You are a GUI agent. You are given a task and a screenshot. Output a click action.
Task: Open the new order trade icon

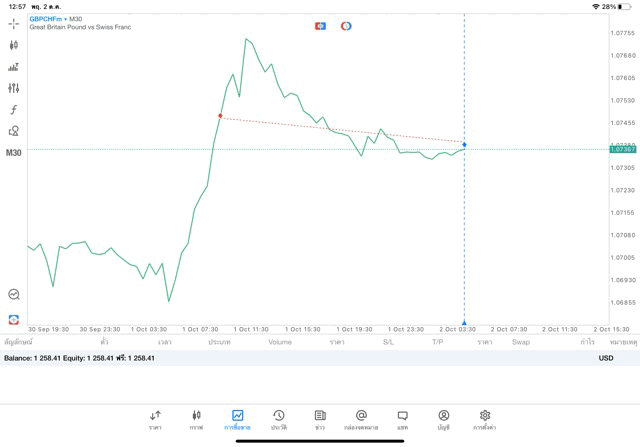(x=13, y=67)
